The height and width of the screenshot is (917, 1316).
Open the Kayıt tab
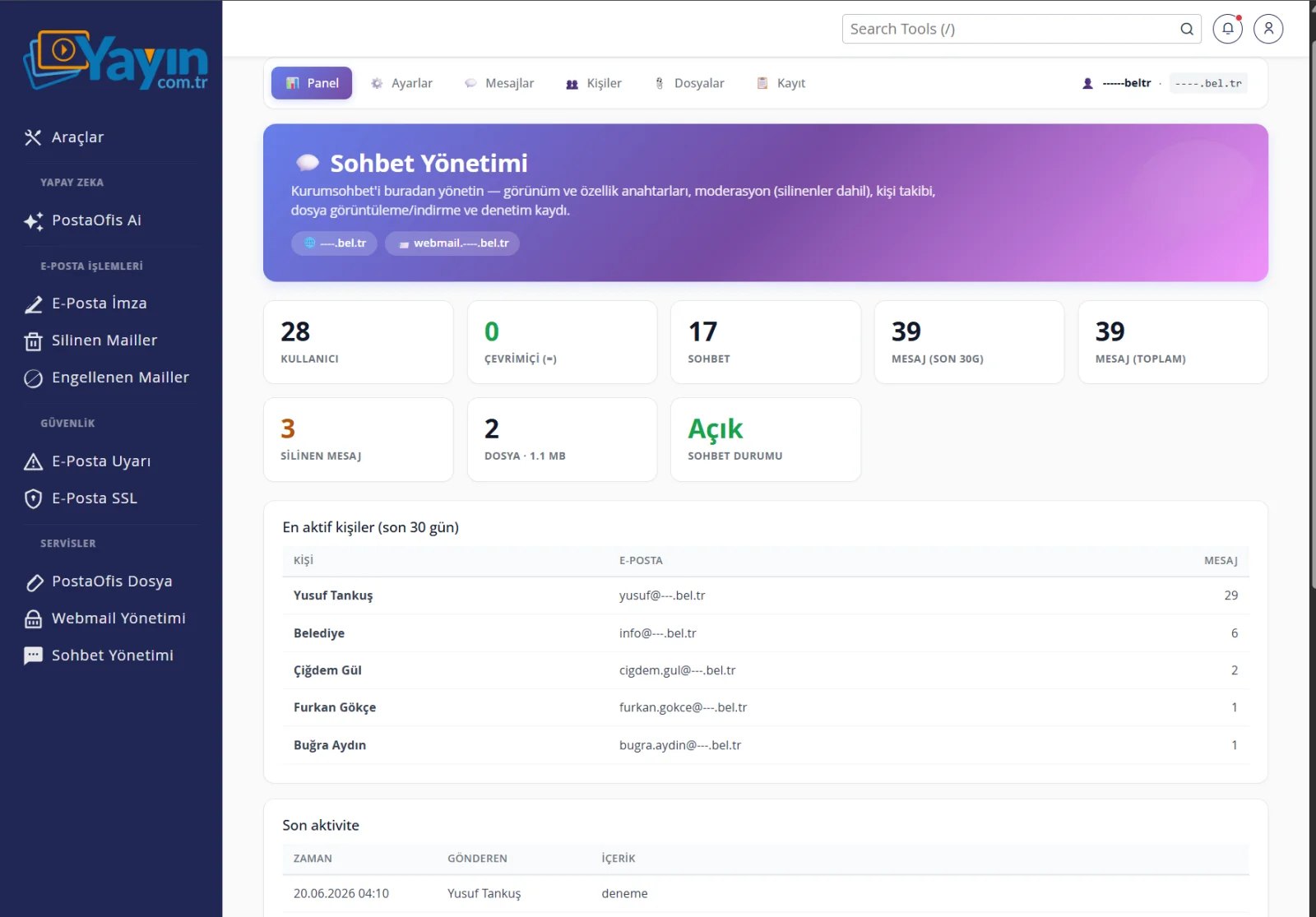pyautogui.click(x=781, y=83)
